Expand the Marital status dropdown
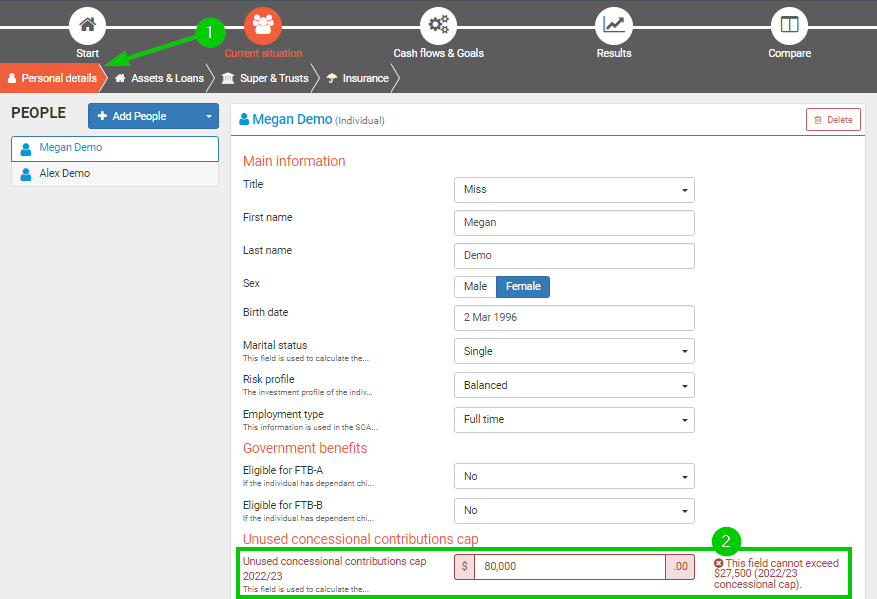 coord(574,352)
